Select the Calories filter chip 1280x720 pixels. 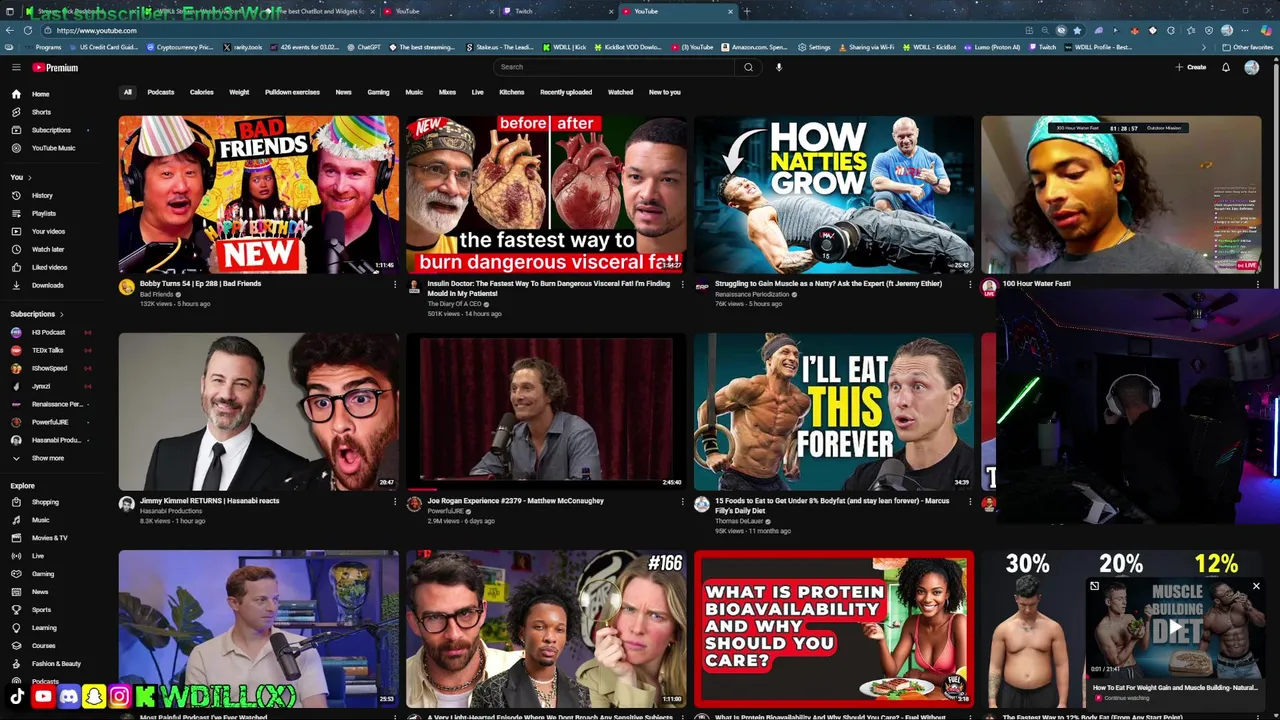pos(201,92)
